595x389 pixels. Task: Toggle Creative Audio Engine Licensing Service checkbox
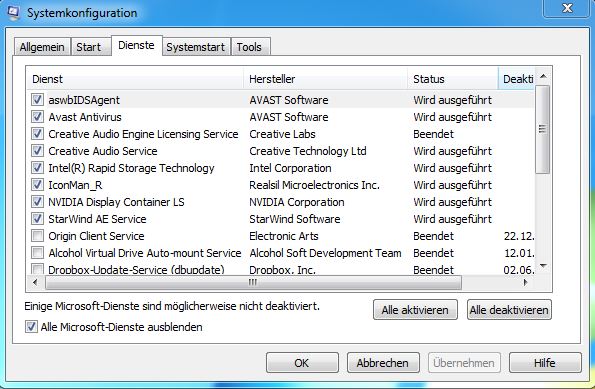[x=37, y=134]
